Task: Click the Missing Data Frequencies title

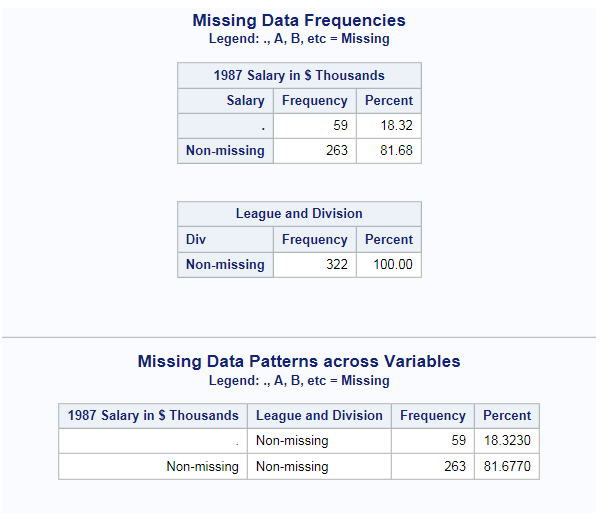Action: [x=299, y=20]
